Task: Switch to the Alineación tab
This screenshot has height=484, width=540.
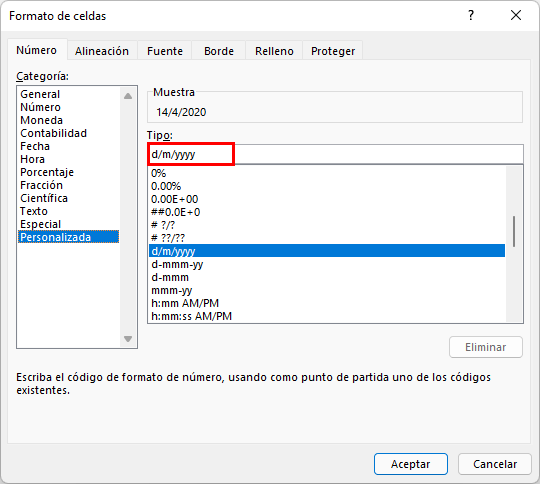Action: tap(102, 51)
